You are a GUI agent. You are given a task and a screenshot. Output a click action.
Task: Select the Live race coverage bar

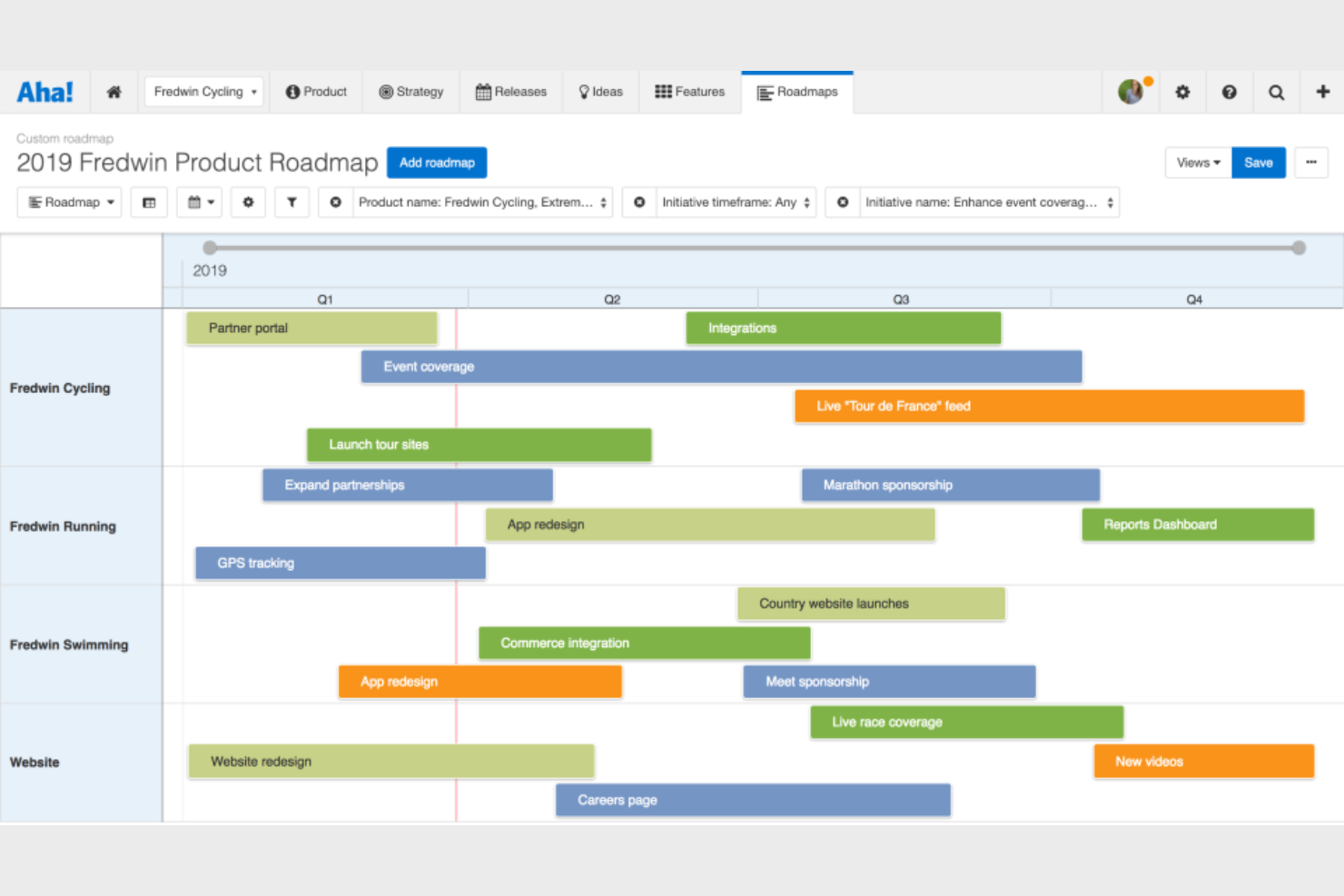coord(967,723)
